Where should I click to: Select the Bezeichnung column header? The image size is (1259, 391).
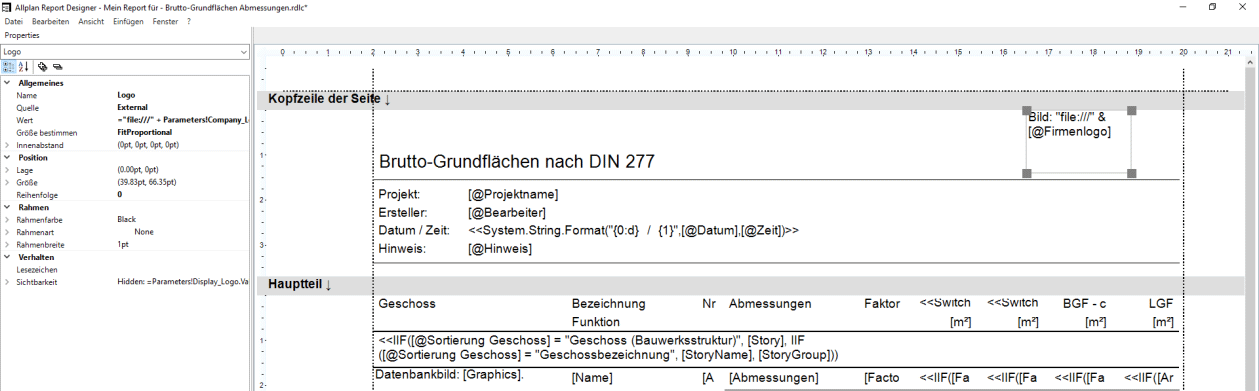[x=609, y=303]
